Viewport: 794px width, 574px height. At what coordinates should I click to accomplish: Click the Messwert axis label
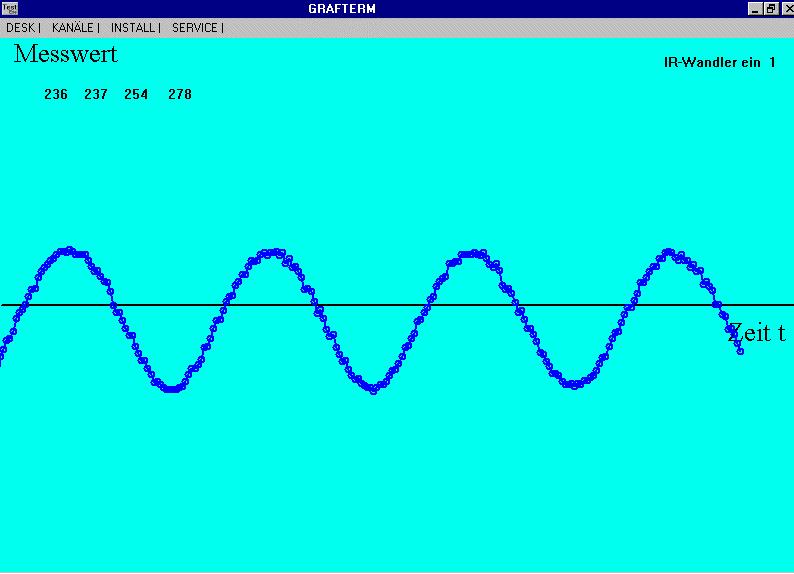[65, 54]
